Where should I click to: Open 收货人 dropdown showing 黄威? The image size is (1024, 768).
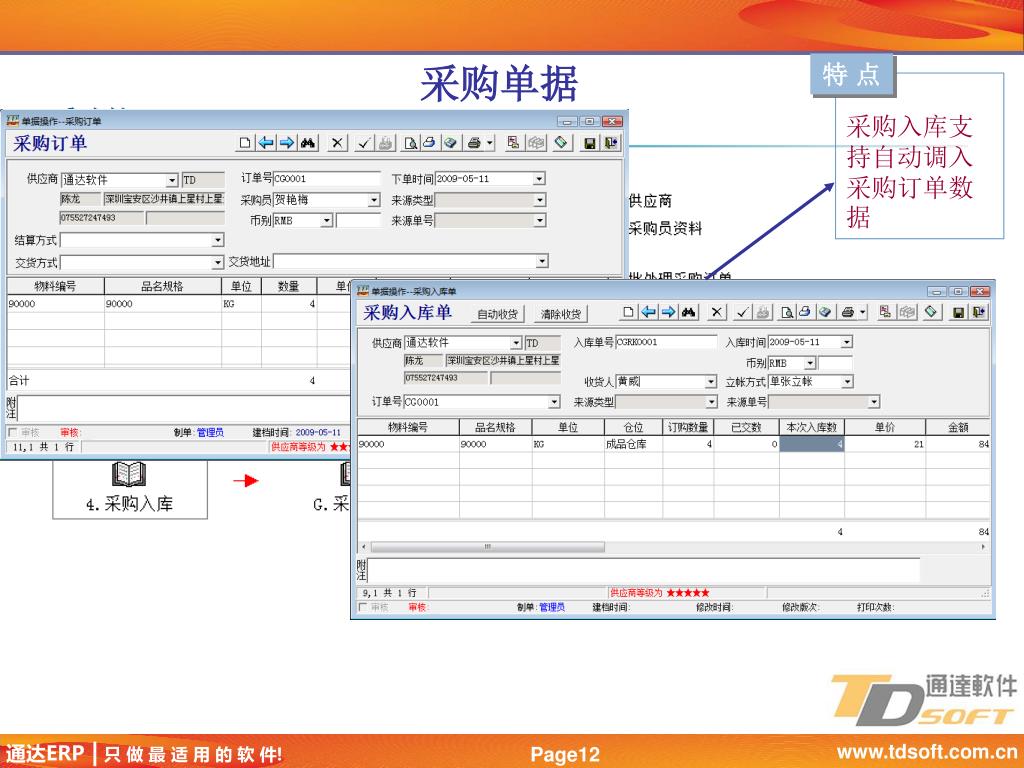click(711, 381)
